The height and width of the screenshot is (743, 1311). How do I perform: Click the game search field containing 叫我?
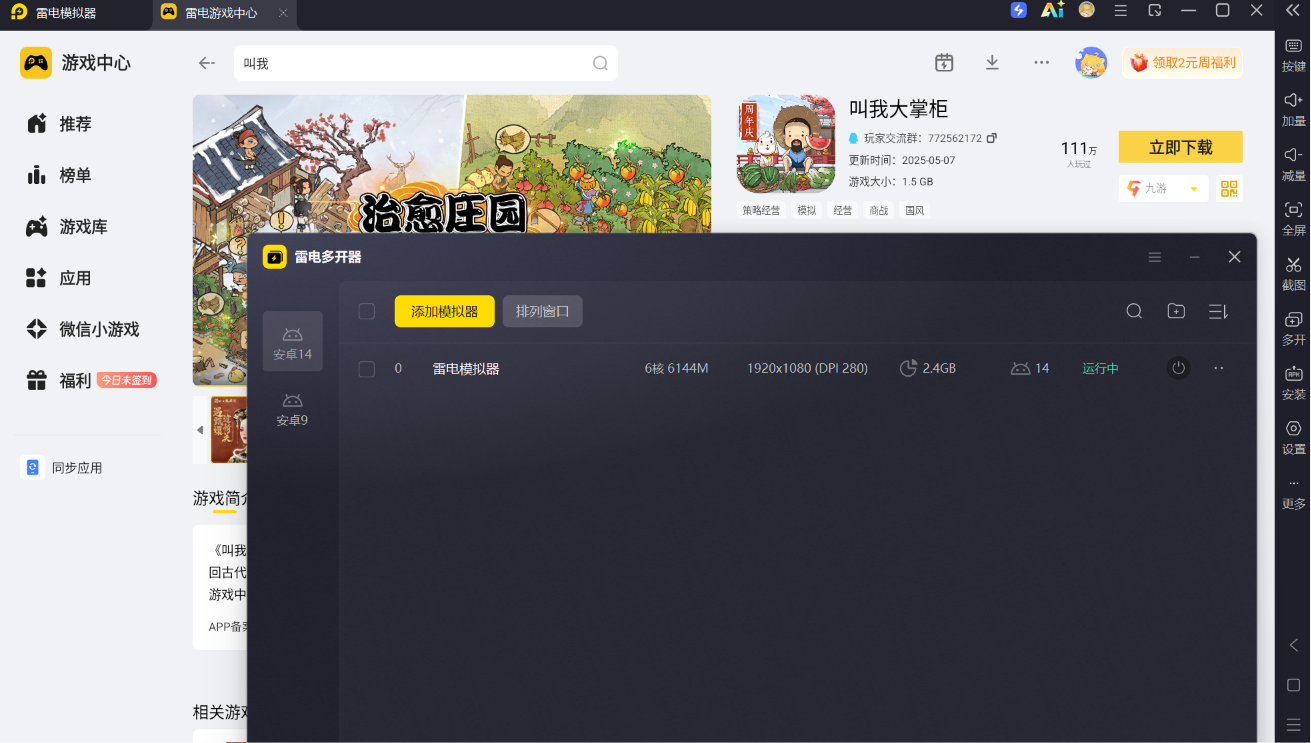pos(425,63)
